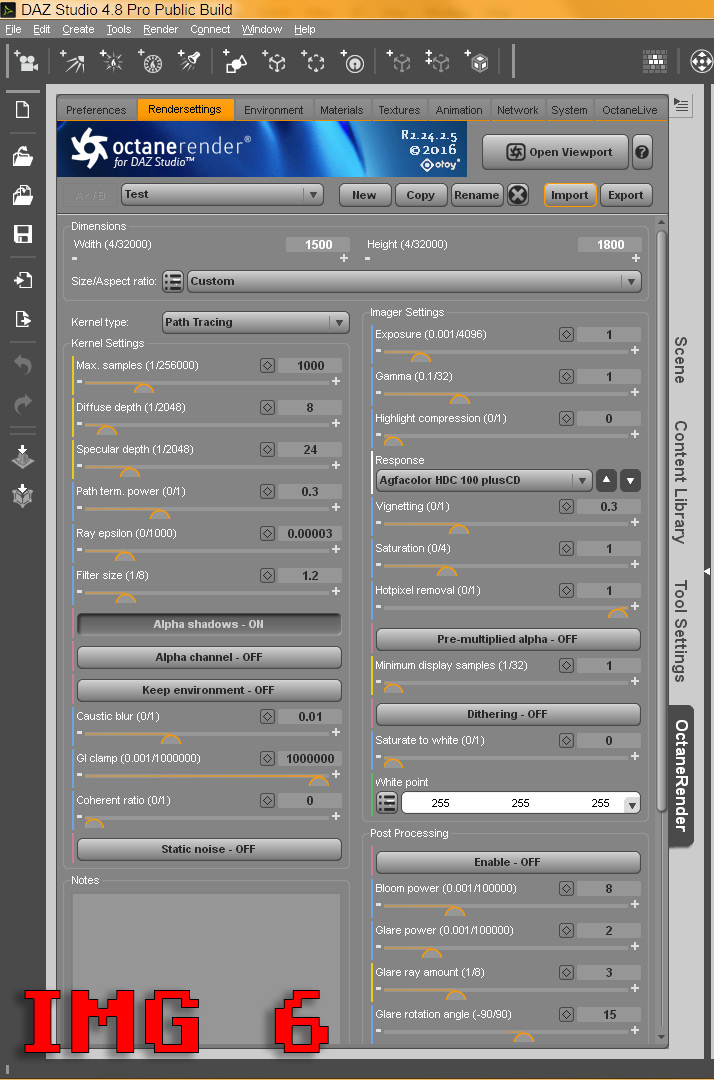Create a new camera from toolbar
714x1080 pixels.
tap(26, 62)
